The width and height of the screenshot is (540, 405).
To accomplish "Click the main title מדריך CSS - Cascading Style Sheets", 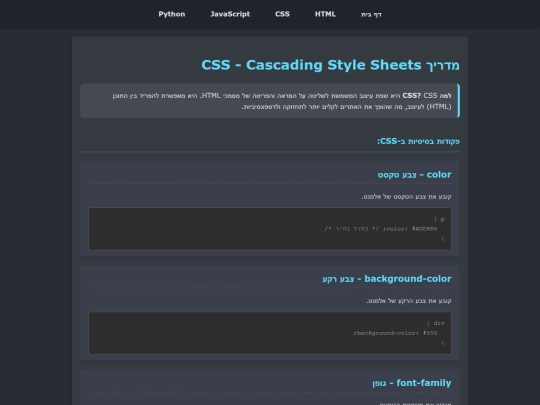I will (330, 65).
